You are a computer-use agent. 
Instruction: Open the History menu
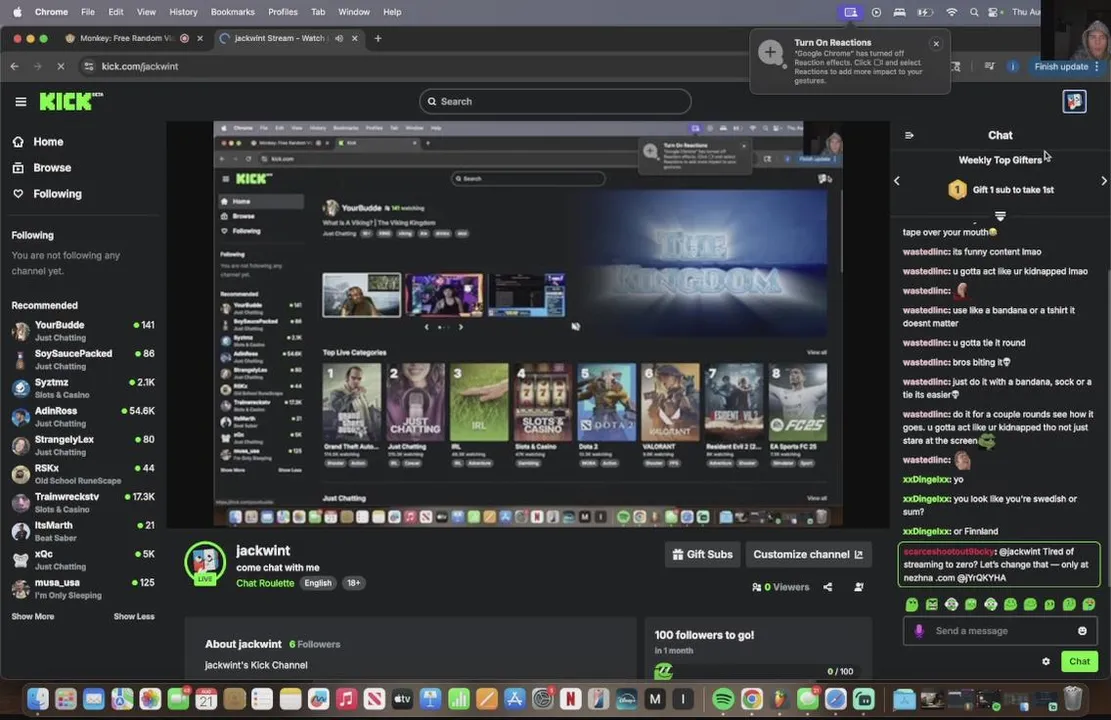coord(183,12)
